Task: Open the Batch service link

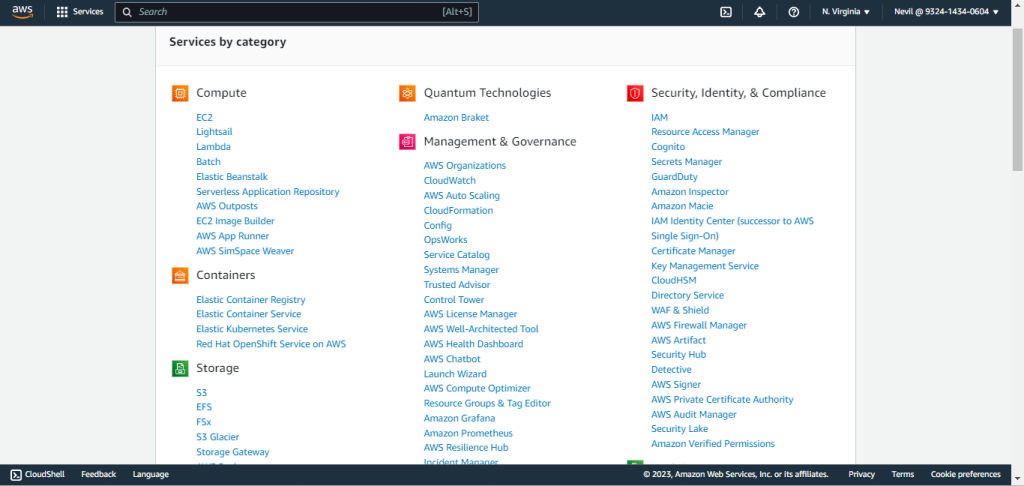Action: pos(208,162)
